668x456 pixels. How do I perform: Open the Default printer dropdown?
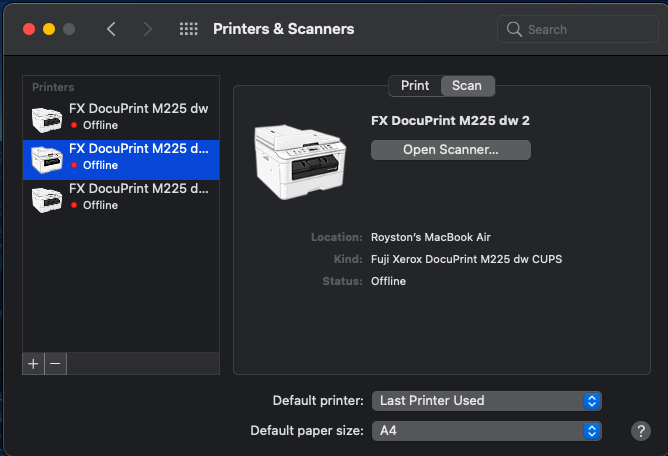pyautogui.click(x=486, y=400)
